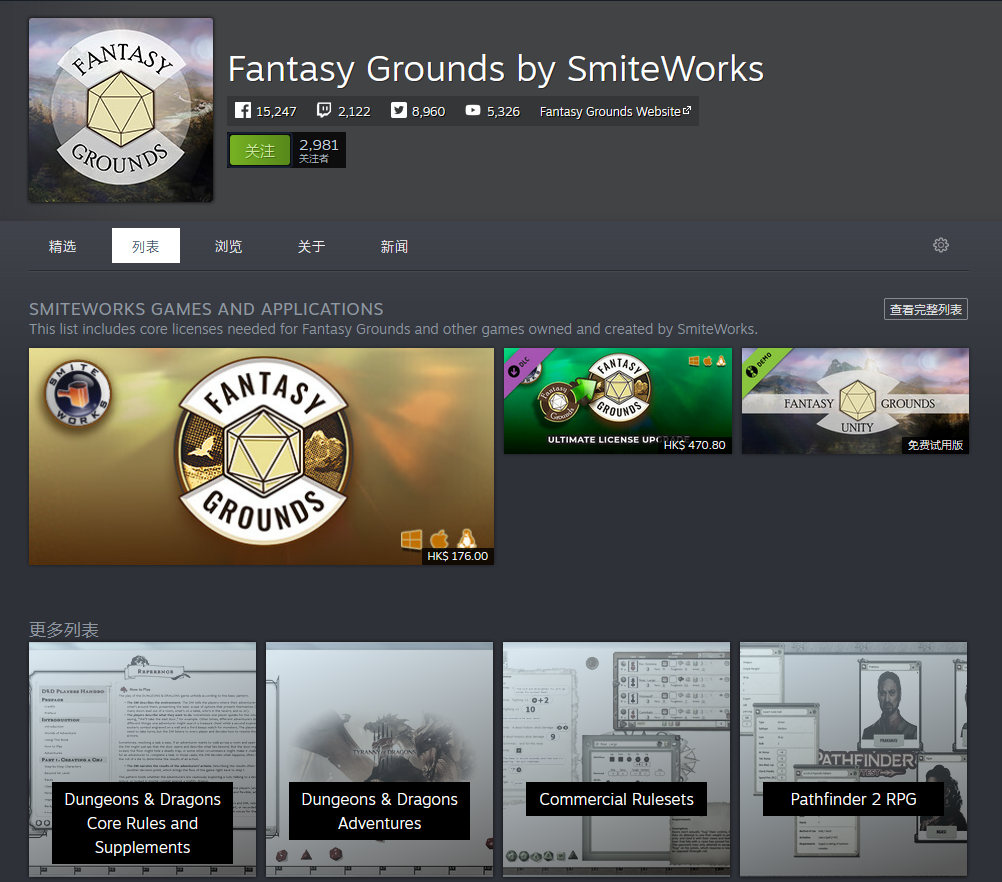The width and height of the screenshot is (1002, 882).
Task: Click the purple DLC badge icon
Action: pos(519,367)
